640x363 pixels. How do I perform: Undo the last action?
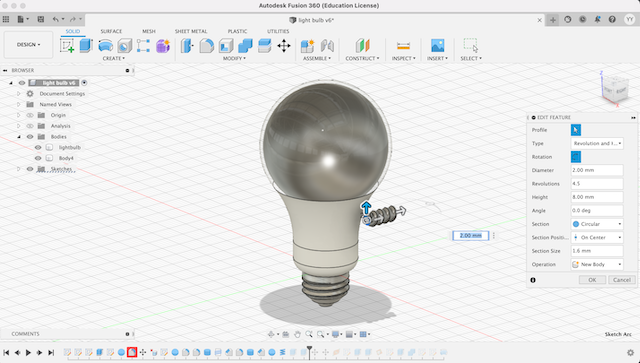tap(56, 19)
